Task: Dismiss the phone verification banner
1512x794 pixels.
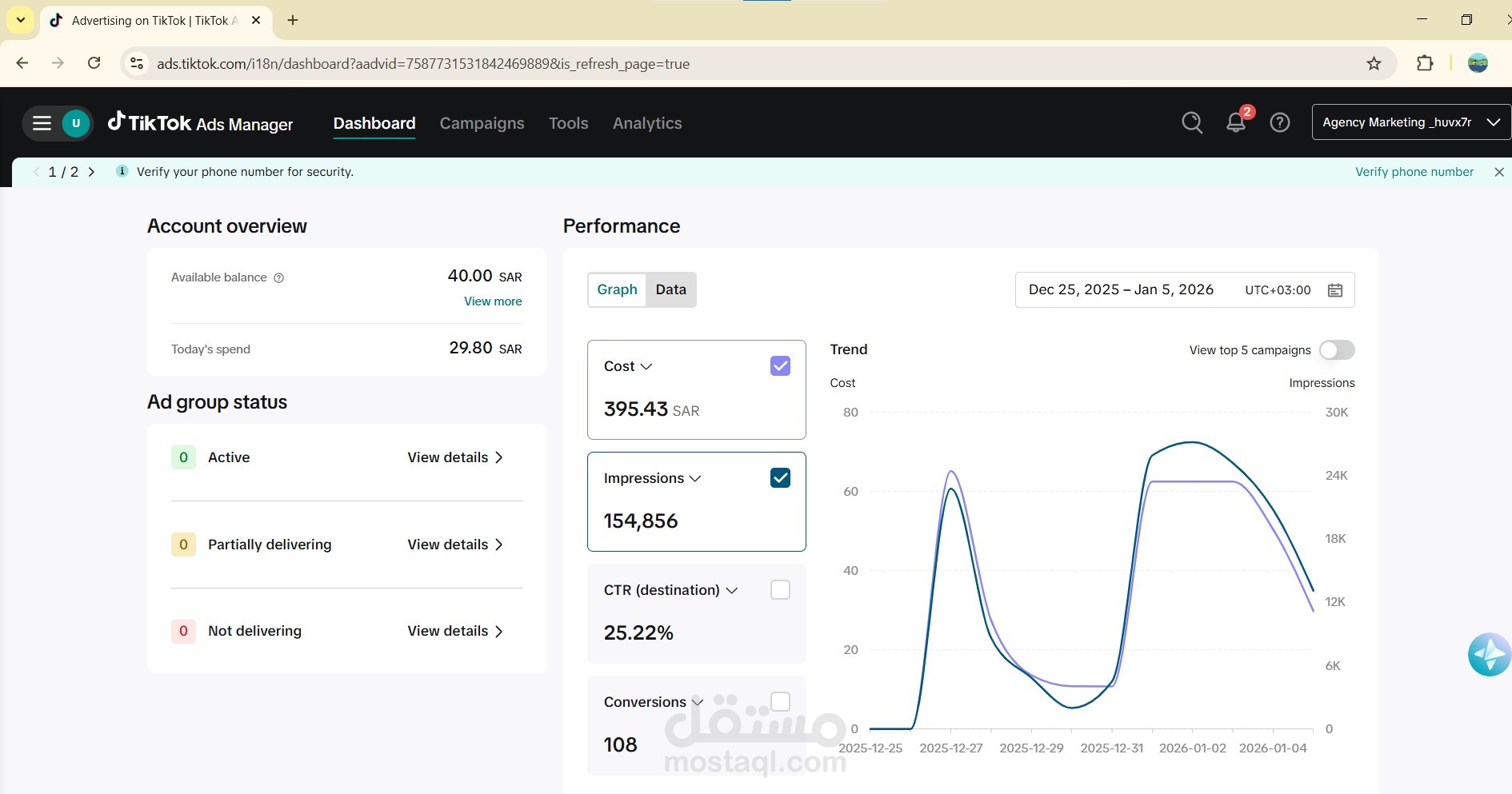Action: (1499, 172)
